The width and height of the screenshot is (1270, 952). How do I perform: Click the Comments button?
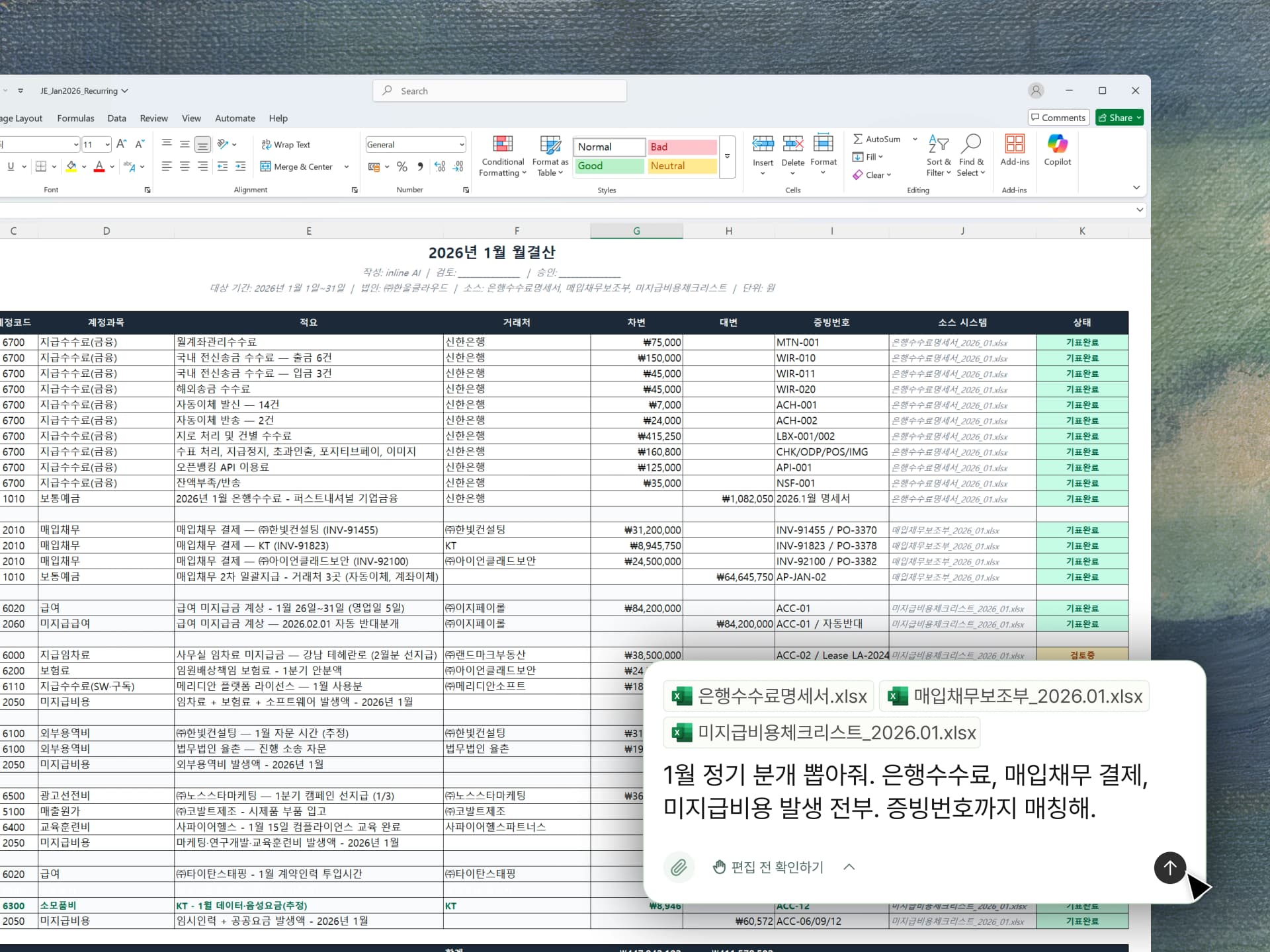[x=1058, y=118]
